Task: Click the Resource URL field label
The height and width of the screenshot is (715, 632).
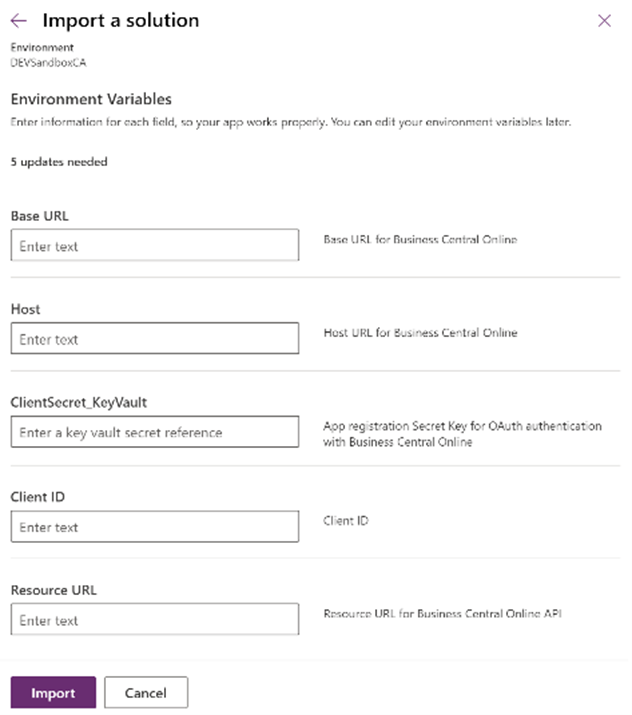Action: click(x=53, y=590)
